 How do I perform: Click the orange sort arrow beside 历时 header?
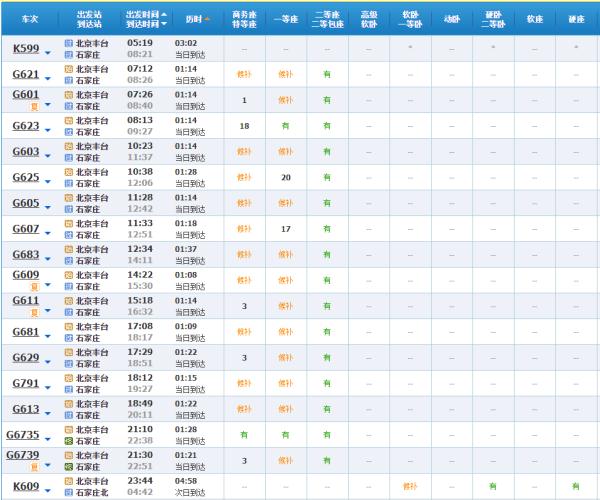click(207, 19)
